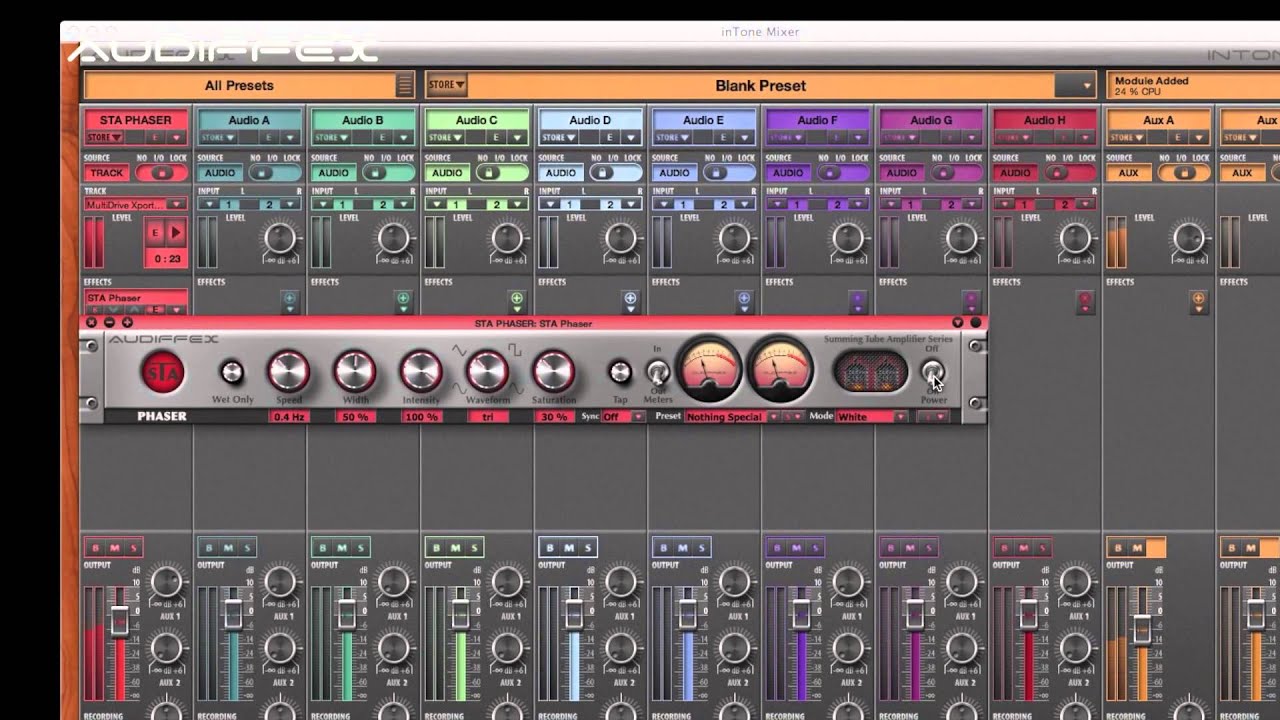Screen dimensions: 1280x720
Task: Flip the In/Out Meters switch on the phaser
Action: pos(657,372)
